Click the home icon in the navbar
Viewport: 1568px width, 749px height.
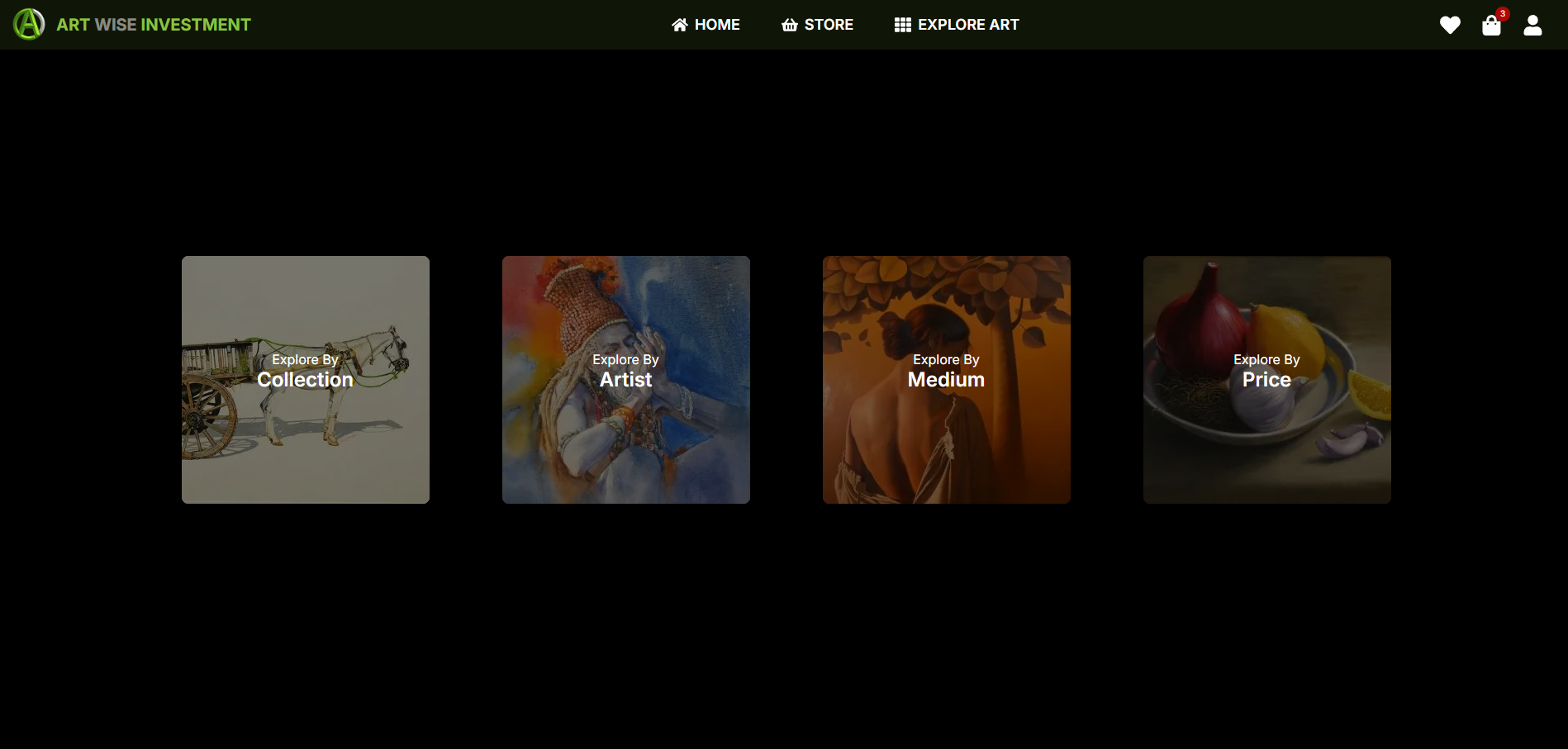[679, 24]
